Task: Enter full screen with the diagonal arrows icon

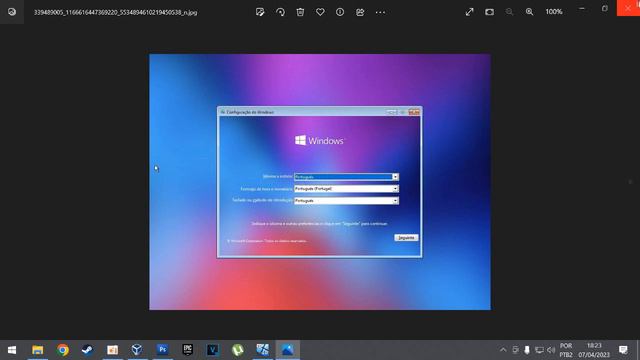Action: pos(469,12)
